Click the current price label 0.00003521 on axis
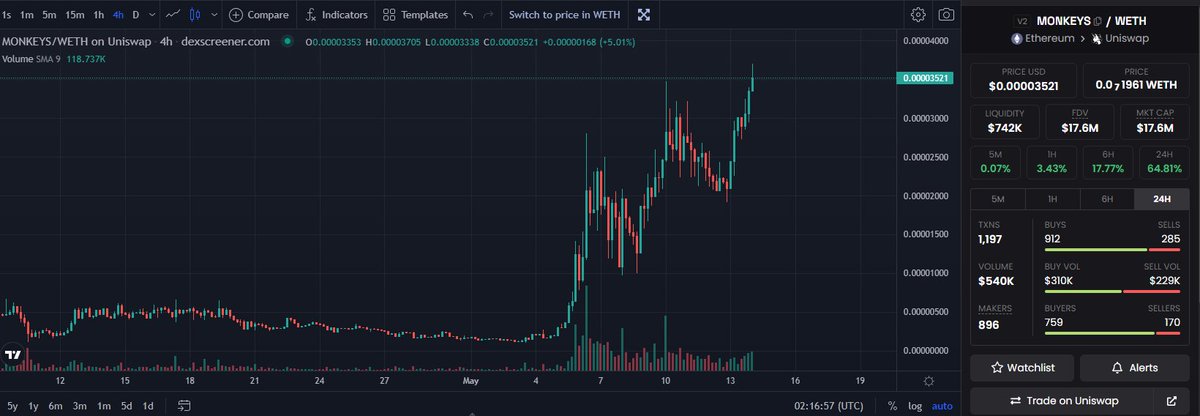1200x416 pixels. click(x=925, y=78)
